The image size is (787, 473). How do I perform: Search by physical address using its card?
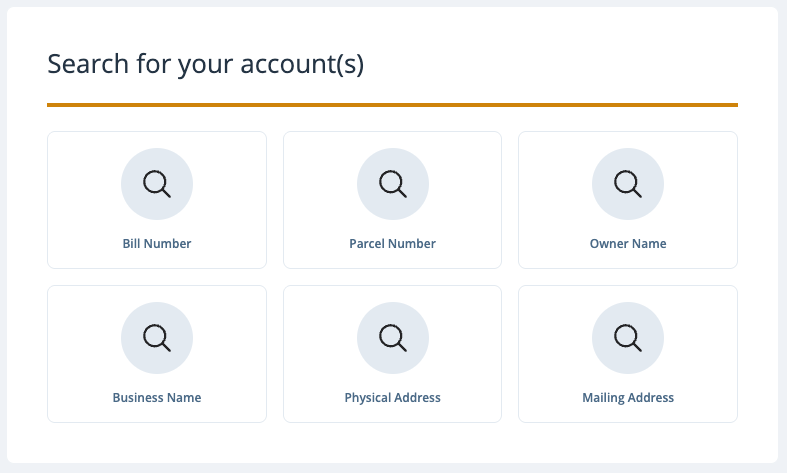[x=392, y=354]
